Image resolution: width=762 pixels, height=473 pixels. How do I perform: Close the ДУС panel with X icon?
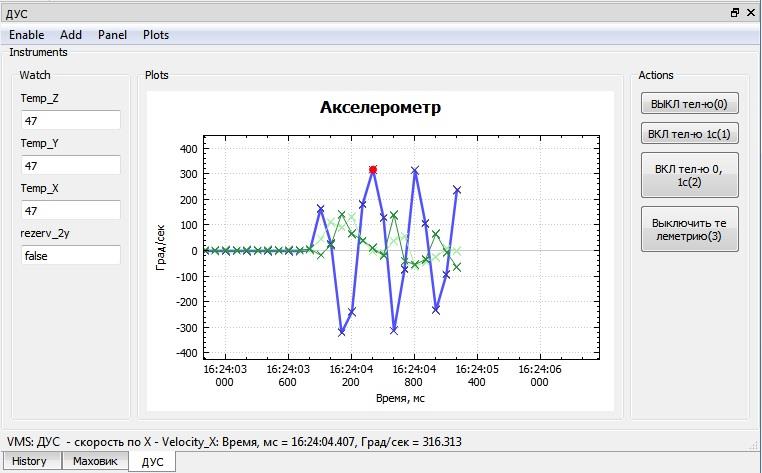click(x=751, y=12)
